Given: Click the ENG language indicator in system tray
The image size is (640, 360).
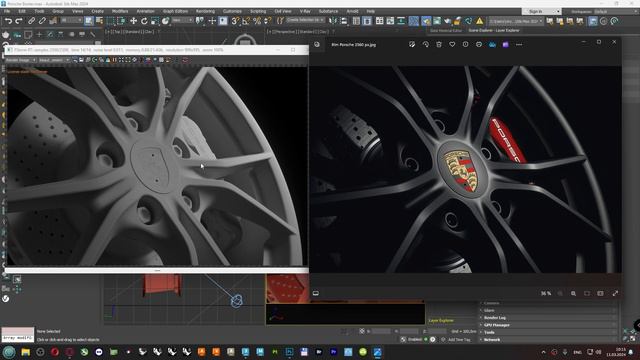Looking at the screenshot, I should click(578, 352).
